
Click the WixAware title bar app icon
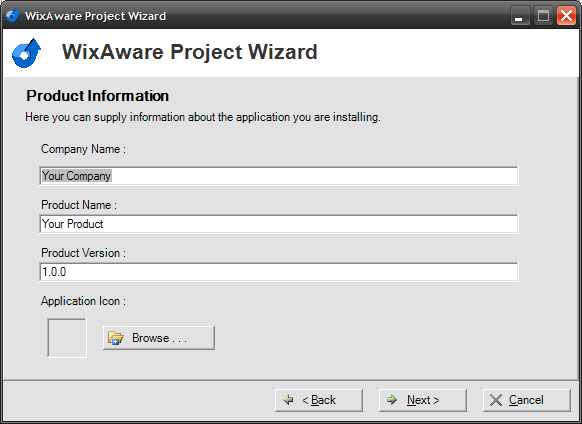12,16
